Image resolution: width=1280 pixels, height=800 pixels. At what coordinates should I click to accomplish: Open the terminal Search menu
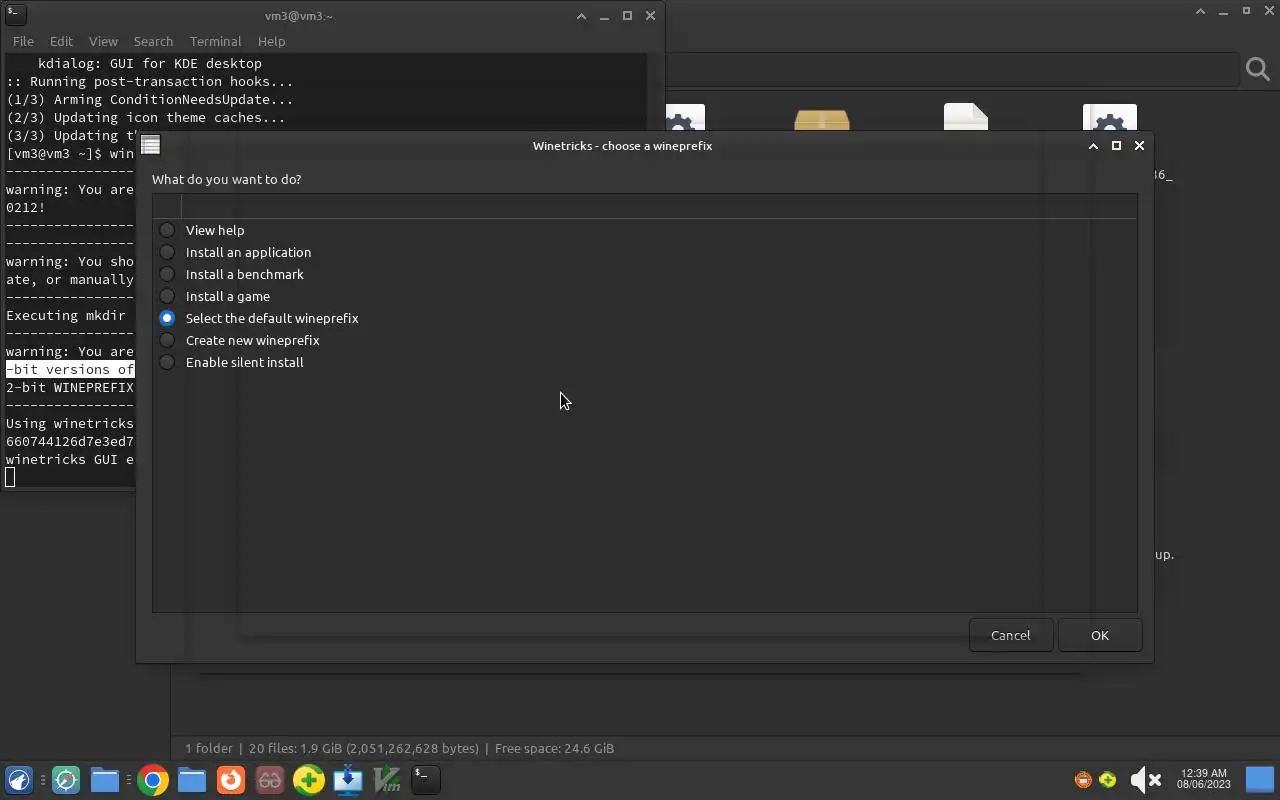[x=153, y=41]
